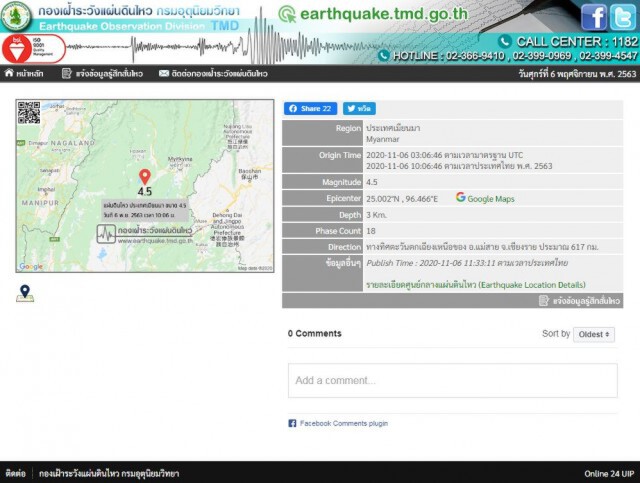Click the document icon in the grey report bar

click(x=544, y=301)
